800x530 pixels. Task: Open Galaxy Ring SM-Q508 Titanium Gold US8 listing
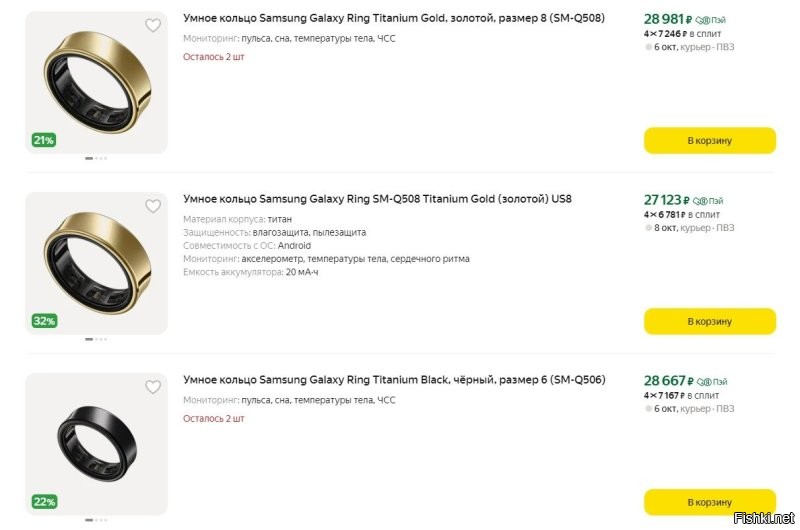tap(377, 199)
